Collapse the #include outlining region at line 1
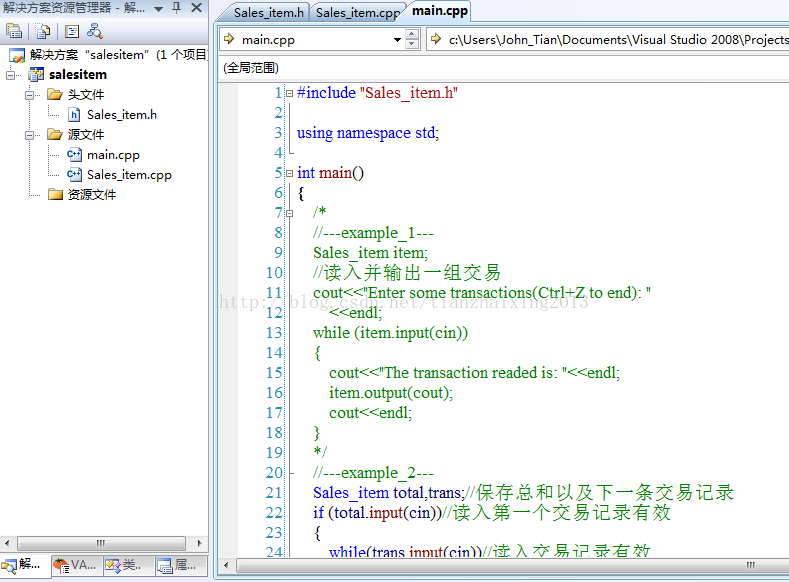Viewport: 789px width, 582px height. [x=289, y=93]
